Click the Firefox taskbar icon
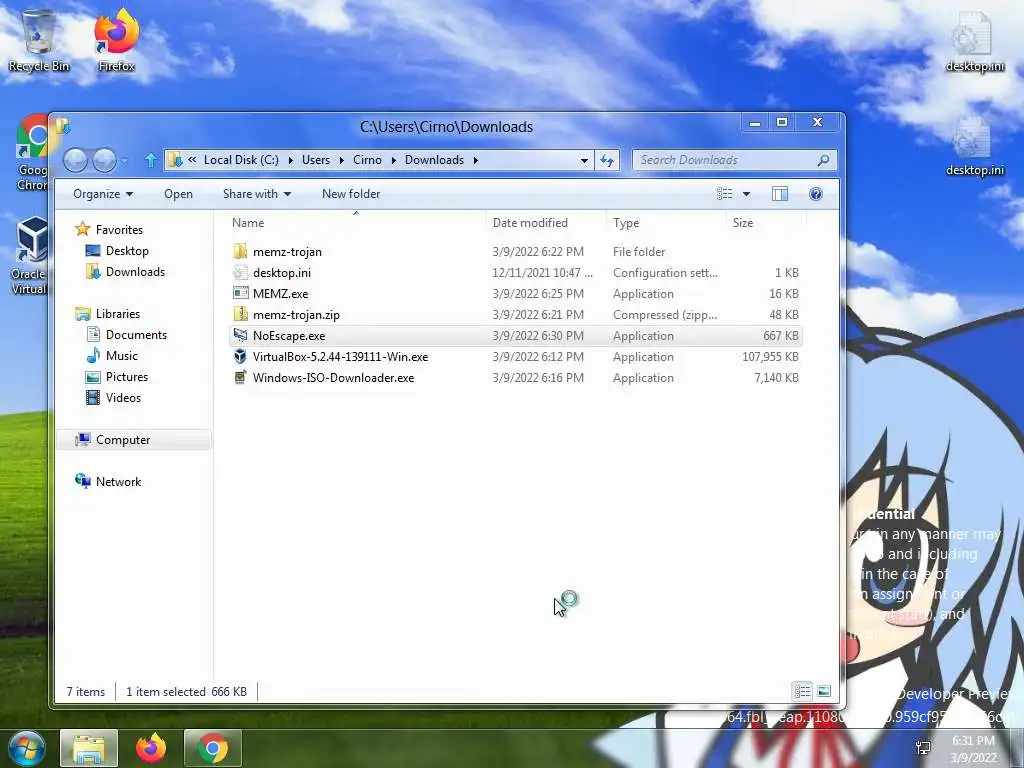 (151, 748)
